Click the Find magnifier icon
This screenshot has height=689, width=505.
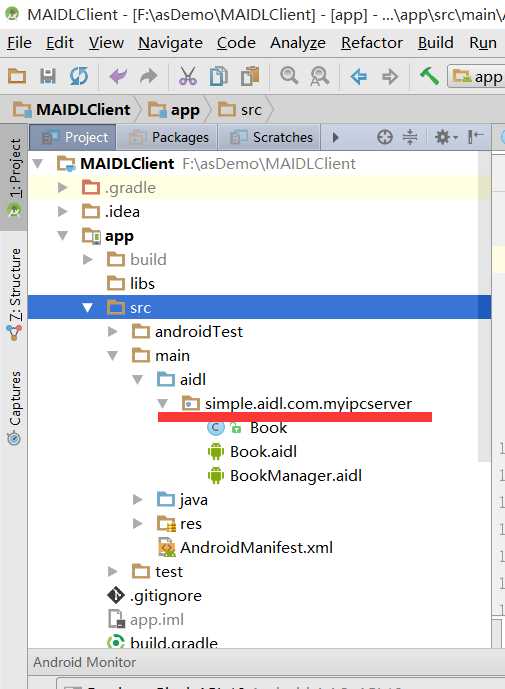coord(289,76)
